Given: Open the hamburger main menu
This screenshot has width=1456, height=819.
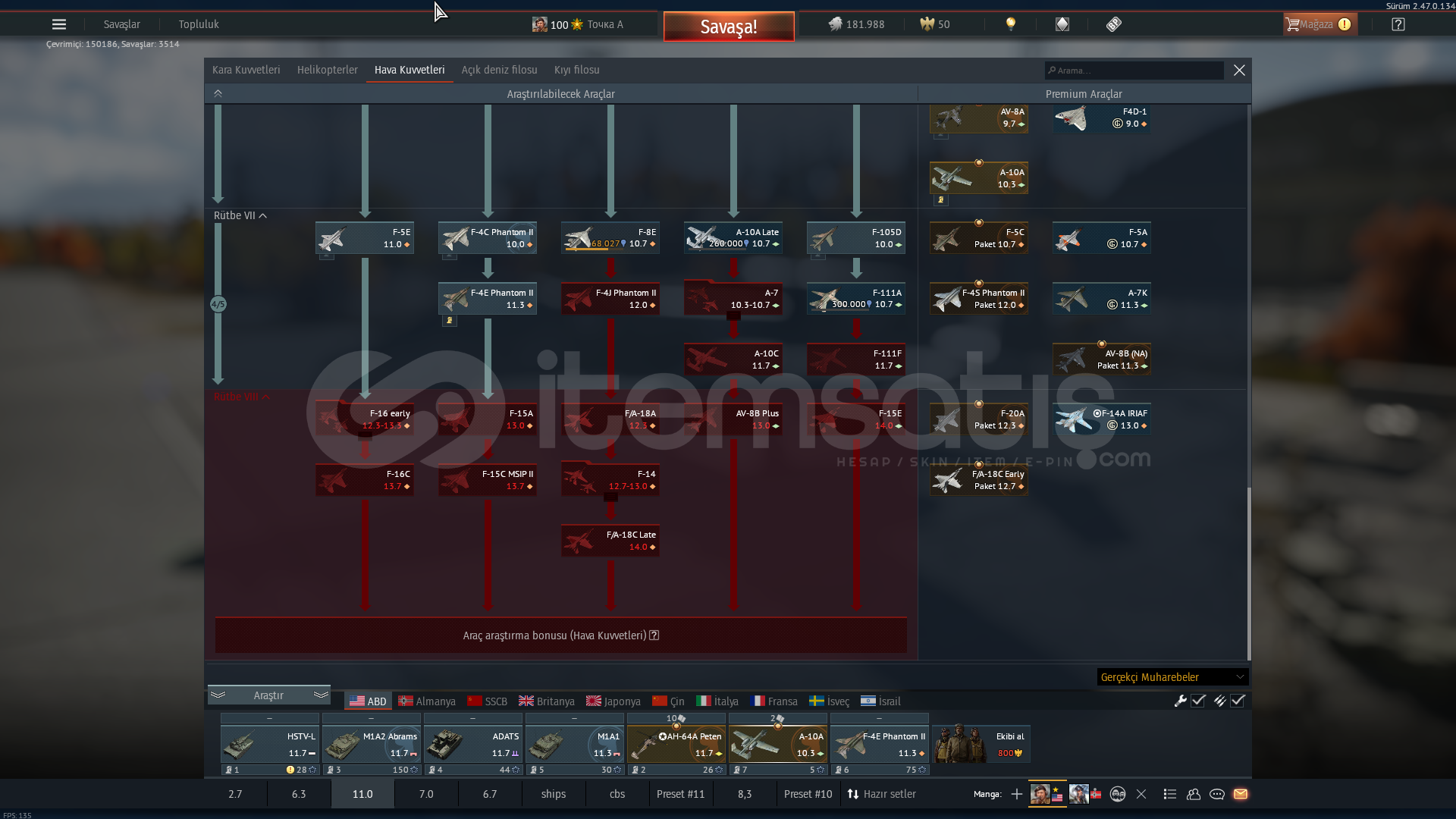Looking at the screenshot, I should click(58, 24).
